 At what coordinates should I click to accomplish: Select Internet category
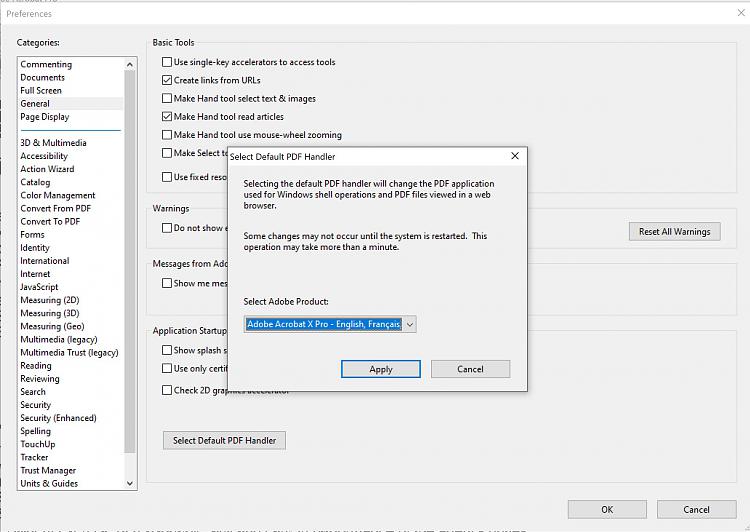click(35, 274)
